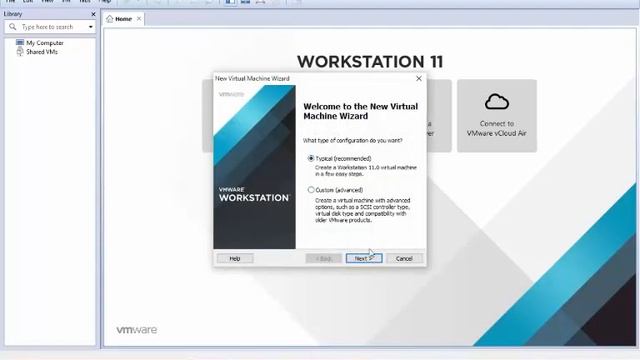
Task: Click the Next button in the wizard
Action: coord(364,258)
